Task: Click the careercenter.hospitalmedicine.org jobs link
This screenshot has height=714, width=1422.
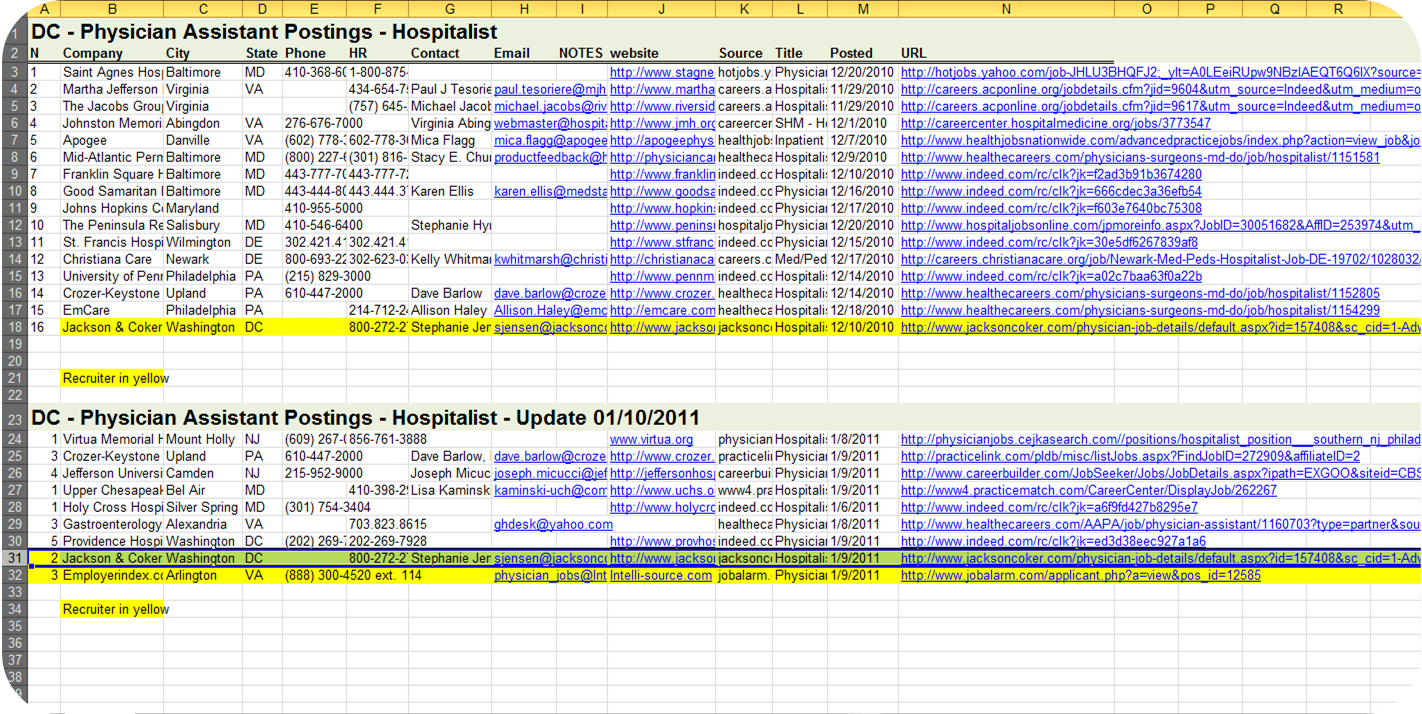Action: (x=1055, y=123)
